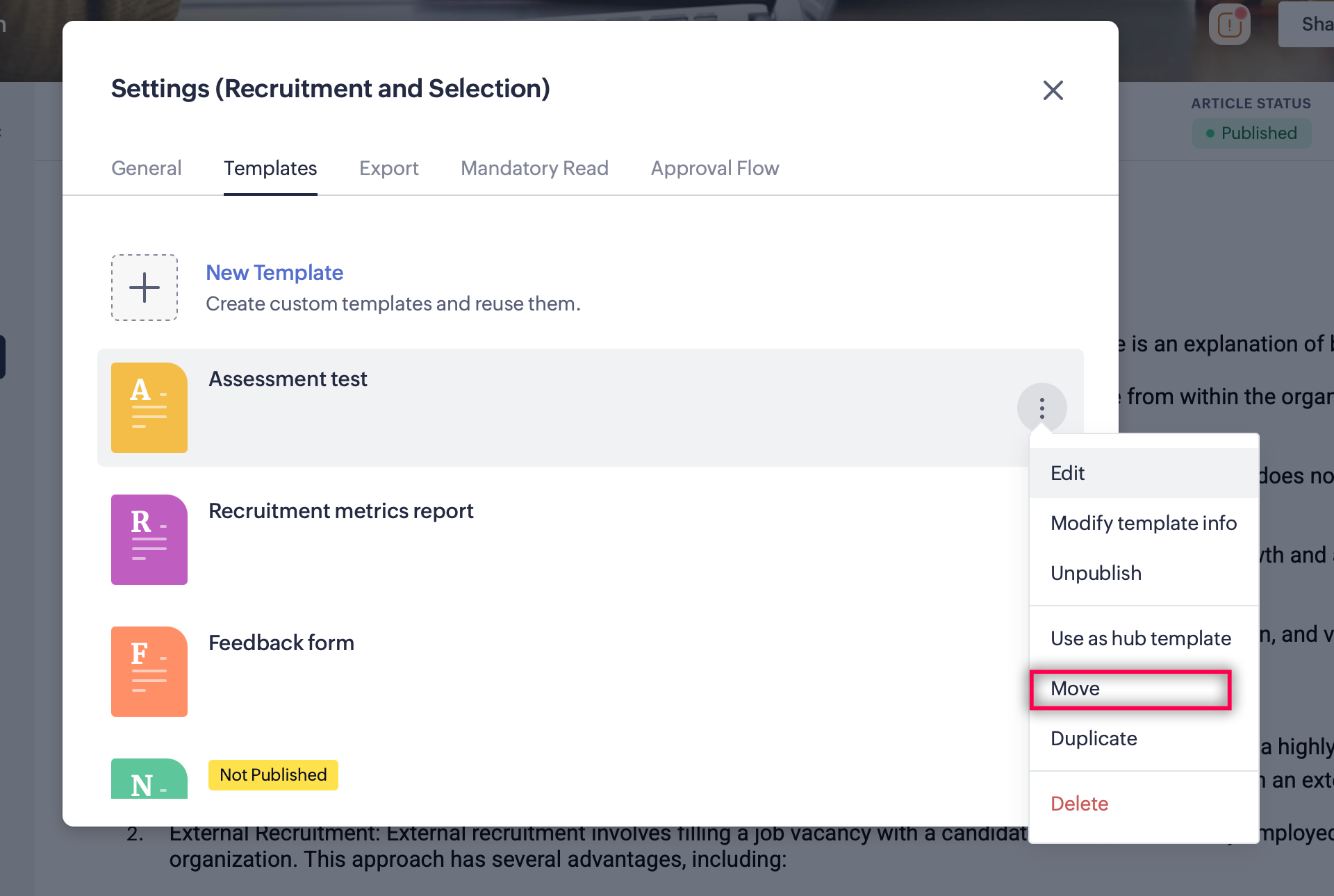
Task: Open the Approval Flow tab
Action: [714, 168]
